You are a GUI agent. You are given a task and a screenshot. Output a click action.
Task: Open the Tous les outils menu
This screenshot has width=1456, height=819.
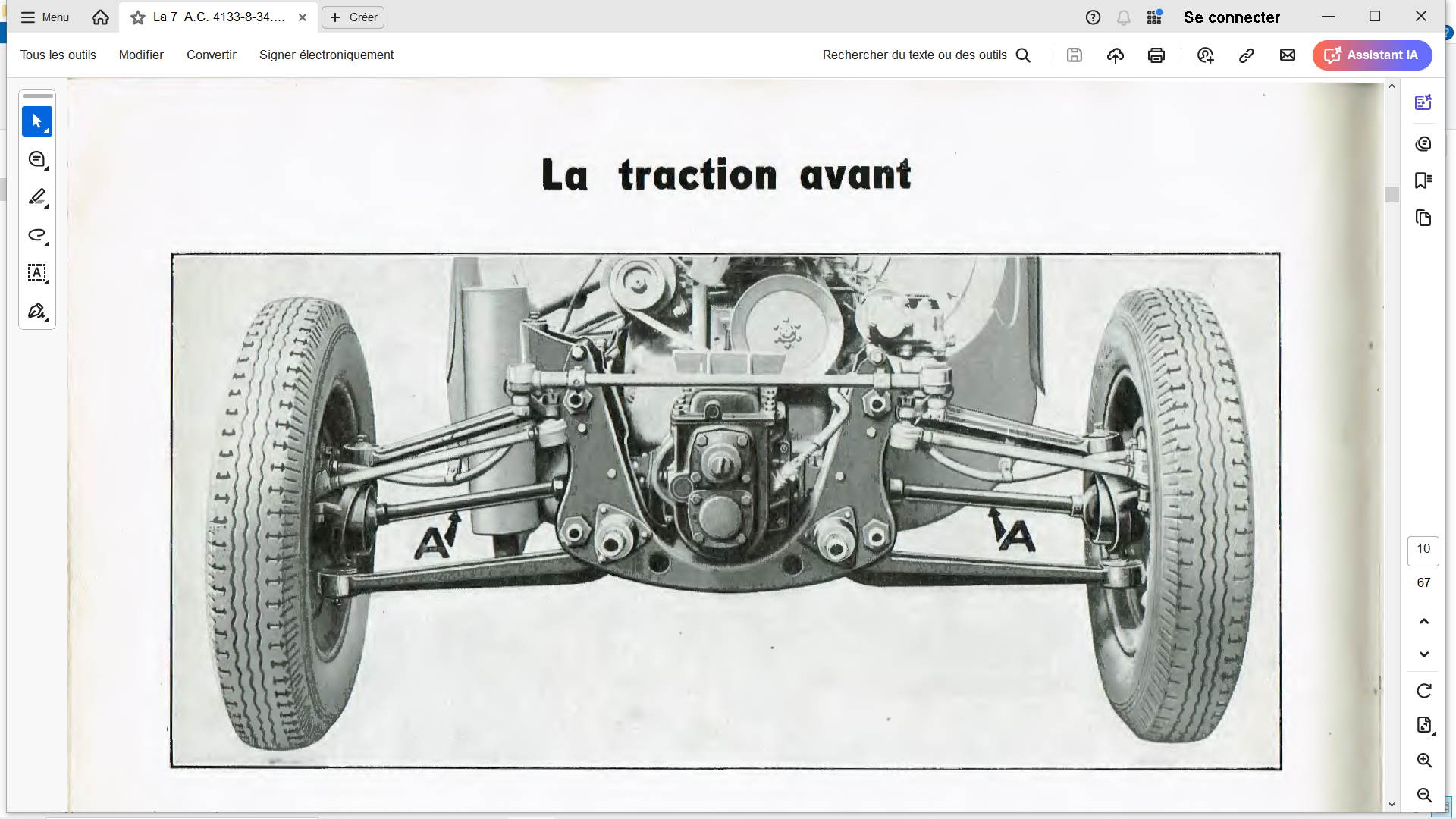pos(58,55)
